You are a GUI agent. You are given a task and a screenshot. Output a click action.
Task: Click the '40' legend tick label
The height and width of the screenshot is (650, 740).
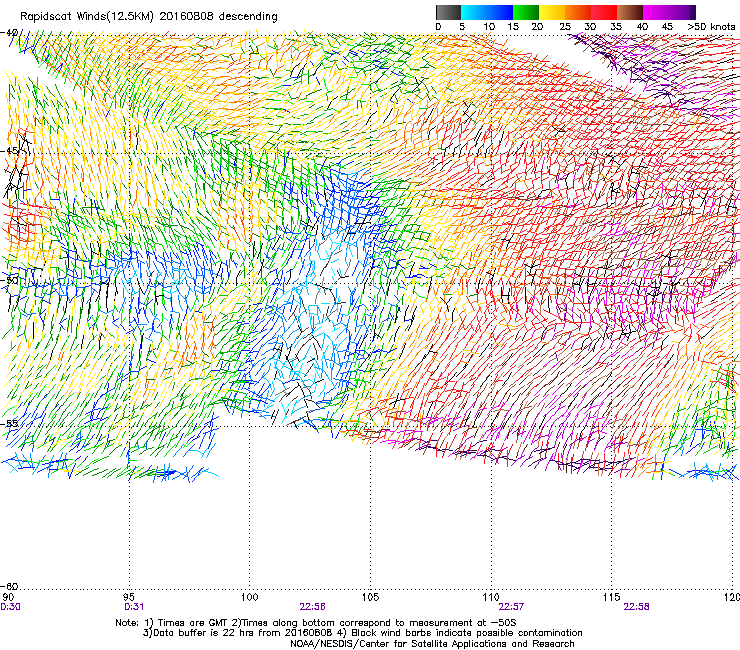point(642,27)
